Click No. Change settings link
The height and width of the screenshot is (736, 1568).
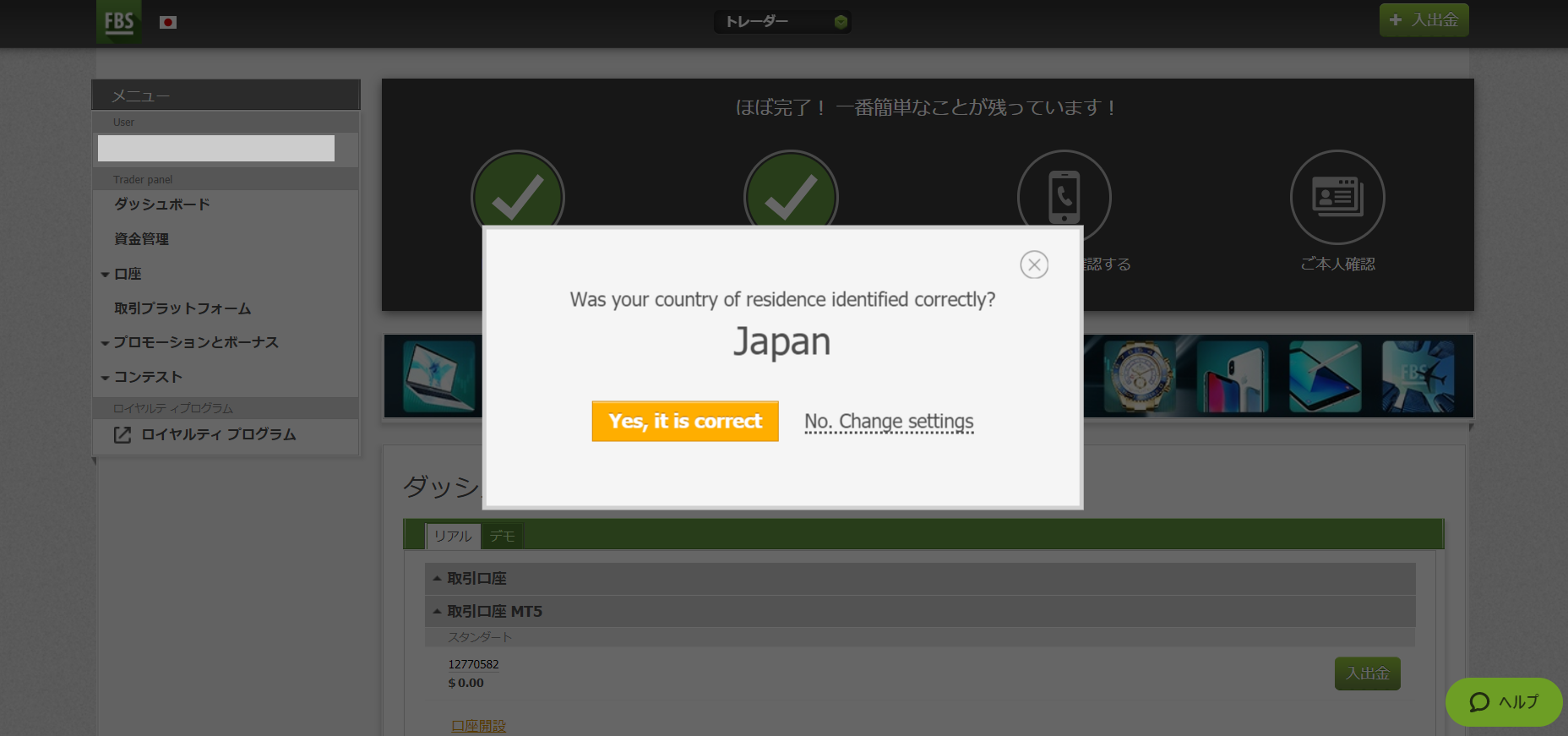[889, 421]
